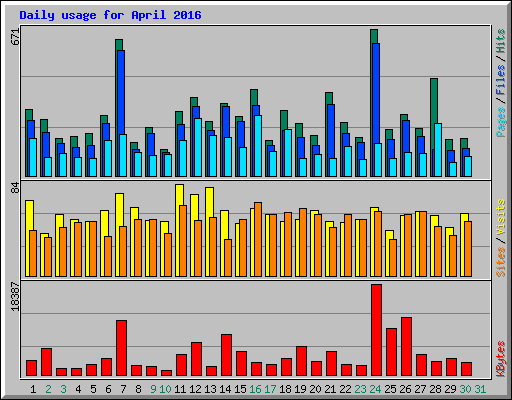Viewport: 512px width, 400px height.
Task: Click the tallest red KBytes bar, day 24
Action: pyautogui.click(x=377, y=330)
